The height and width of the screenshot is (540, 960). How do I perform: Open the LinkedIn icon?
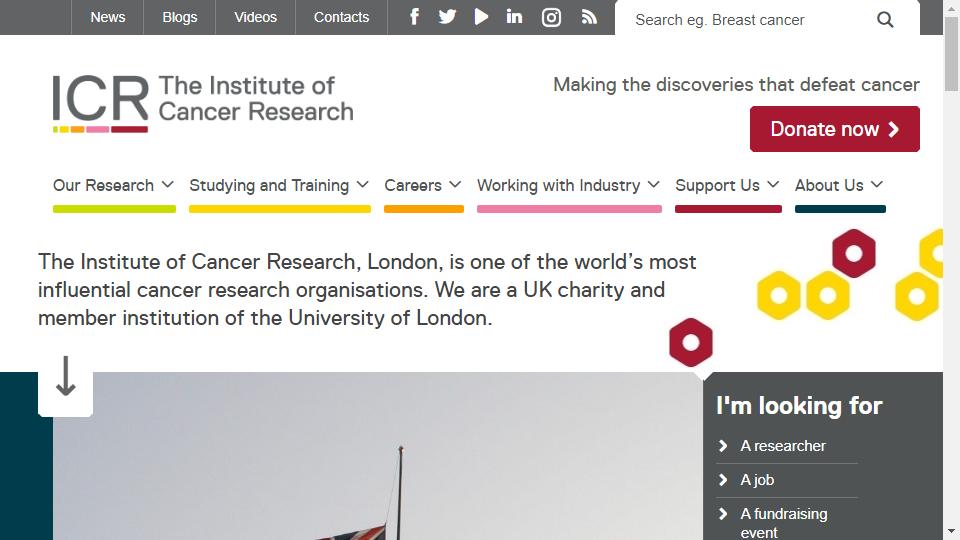tap(514, 17)
